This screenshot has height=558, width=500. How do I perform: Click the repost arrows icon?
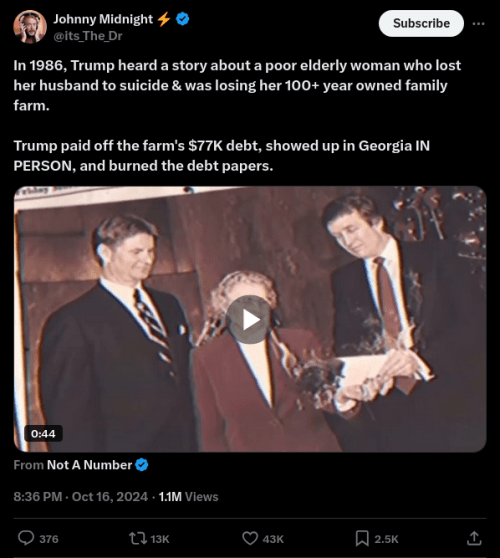tap(138, 538)
